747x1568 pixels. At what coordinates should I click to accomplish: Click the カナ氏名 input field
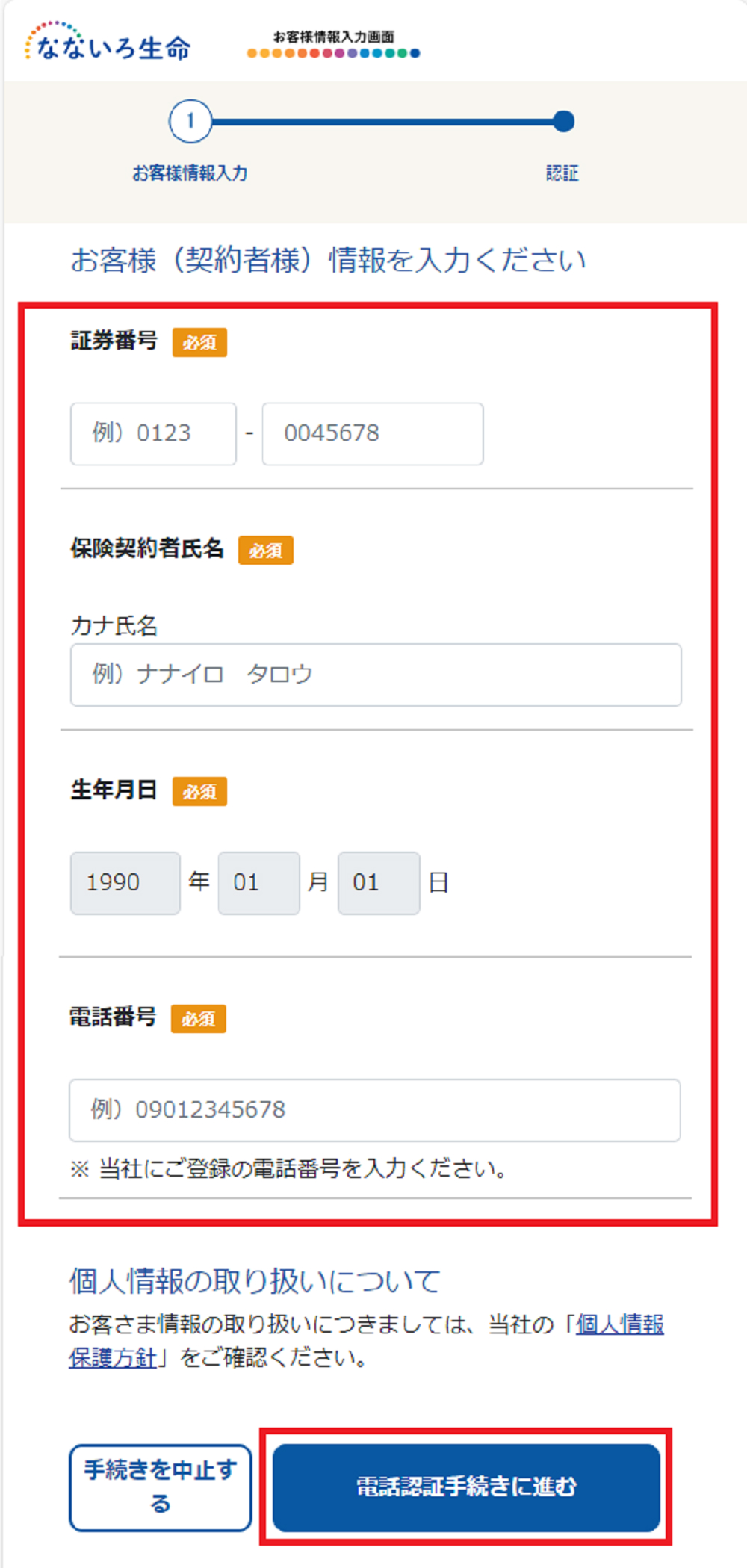click(x=376, y=675)
